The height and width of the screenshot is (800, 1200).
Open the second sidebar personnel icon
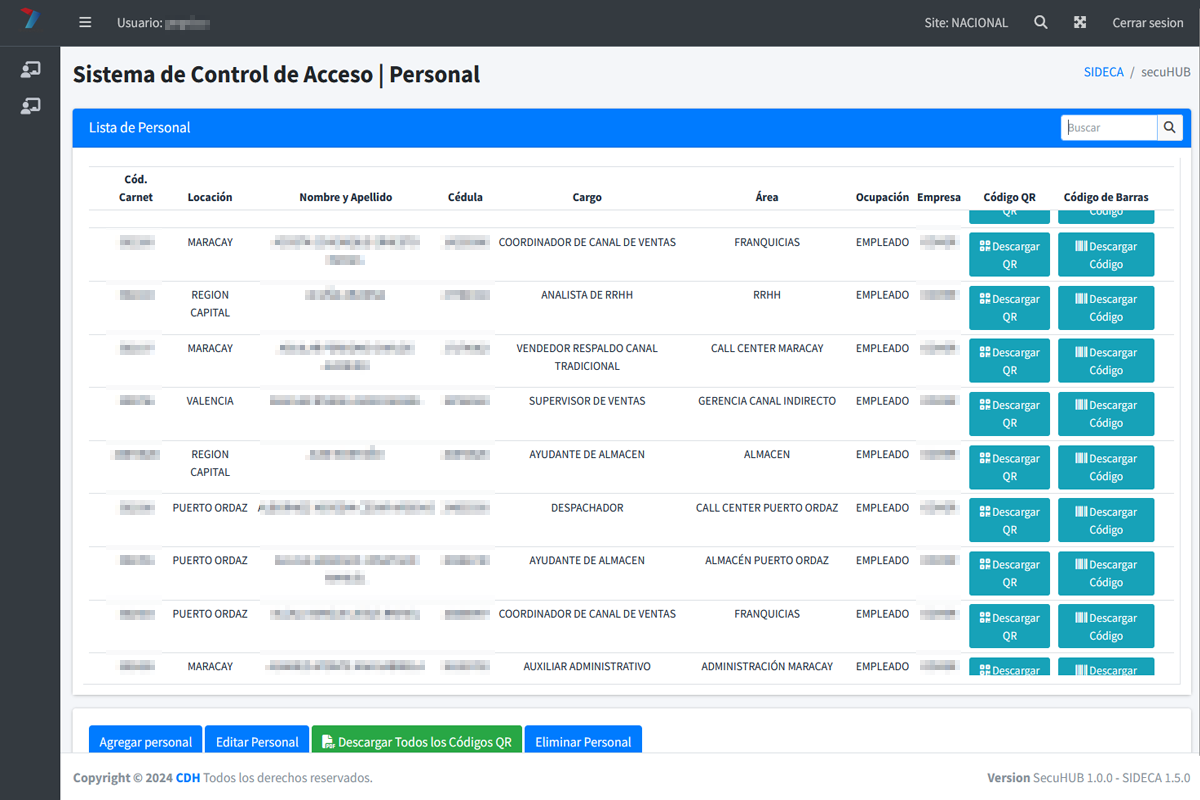coord(30,105)
